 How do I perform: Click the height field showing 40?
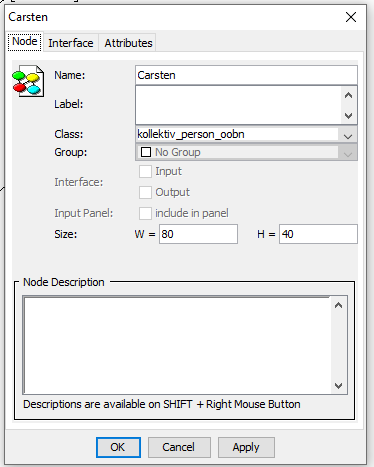point(318,234)
